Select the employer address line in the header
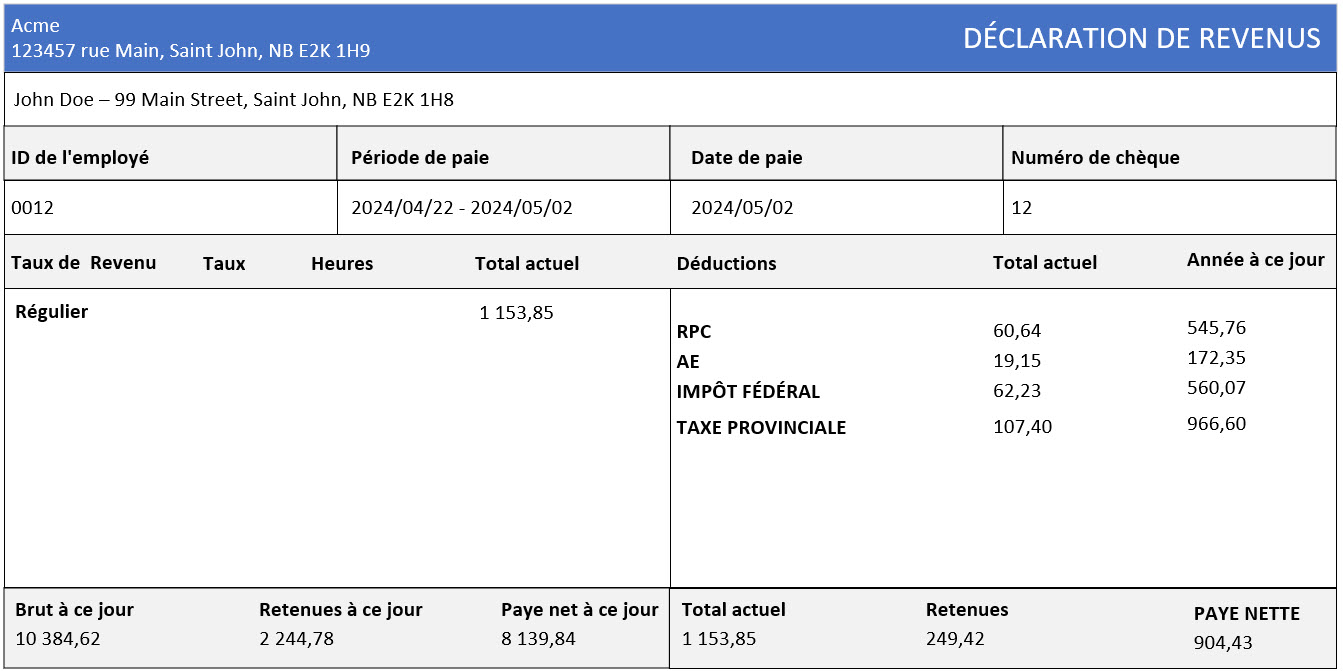The height and width of the screenshot is (671, 1343). click(190, 50)
